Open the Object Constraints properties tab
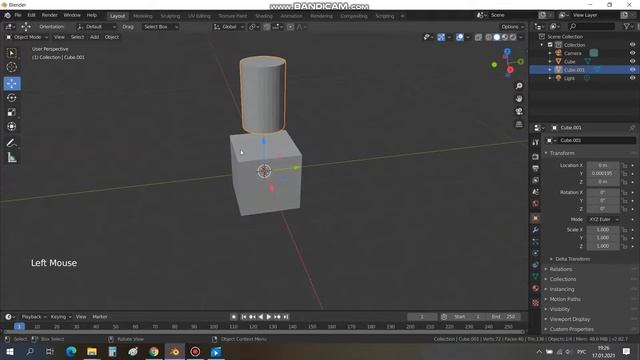This screenshot has width=640, height=360. (536, 265)
